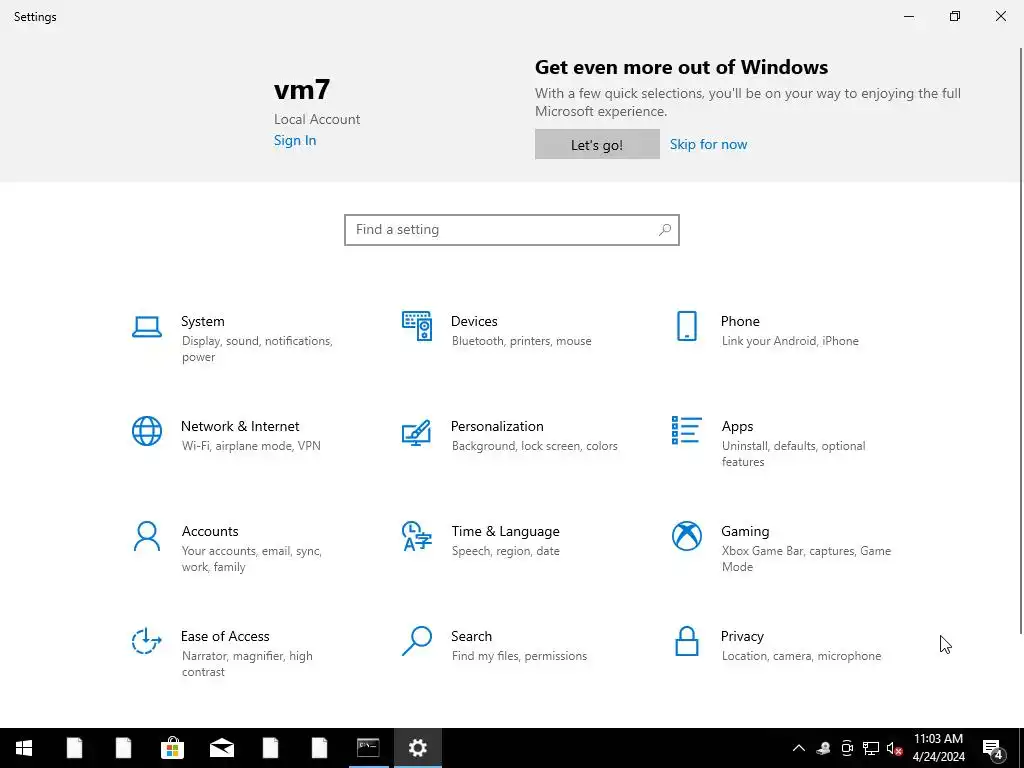Select the System category title
The width and height of the screenshot is (1024, 768).
202,321
